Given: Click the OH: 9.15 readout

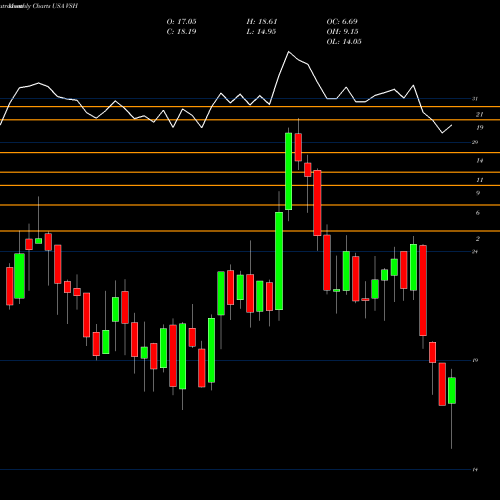Looking at the screenshot, I should point(342,32).
